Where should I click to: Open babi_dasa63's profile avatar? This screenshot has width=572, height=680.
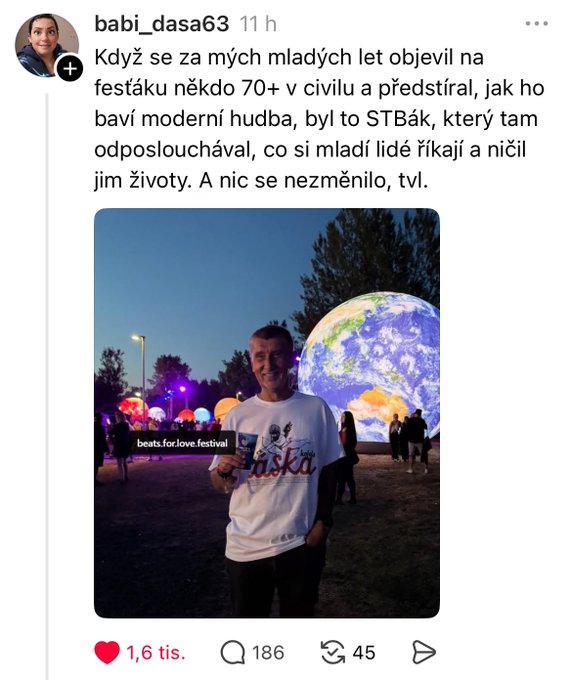[47, 46]
